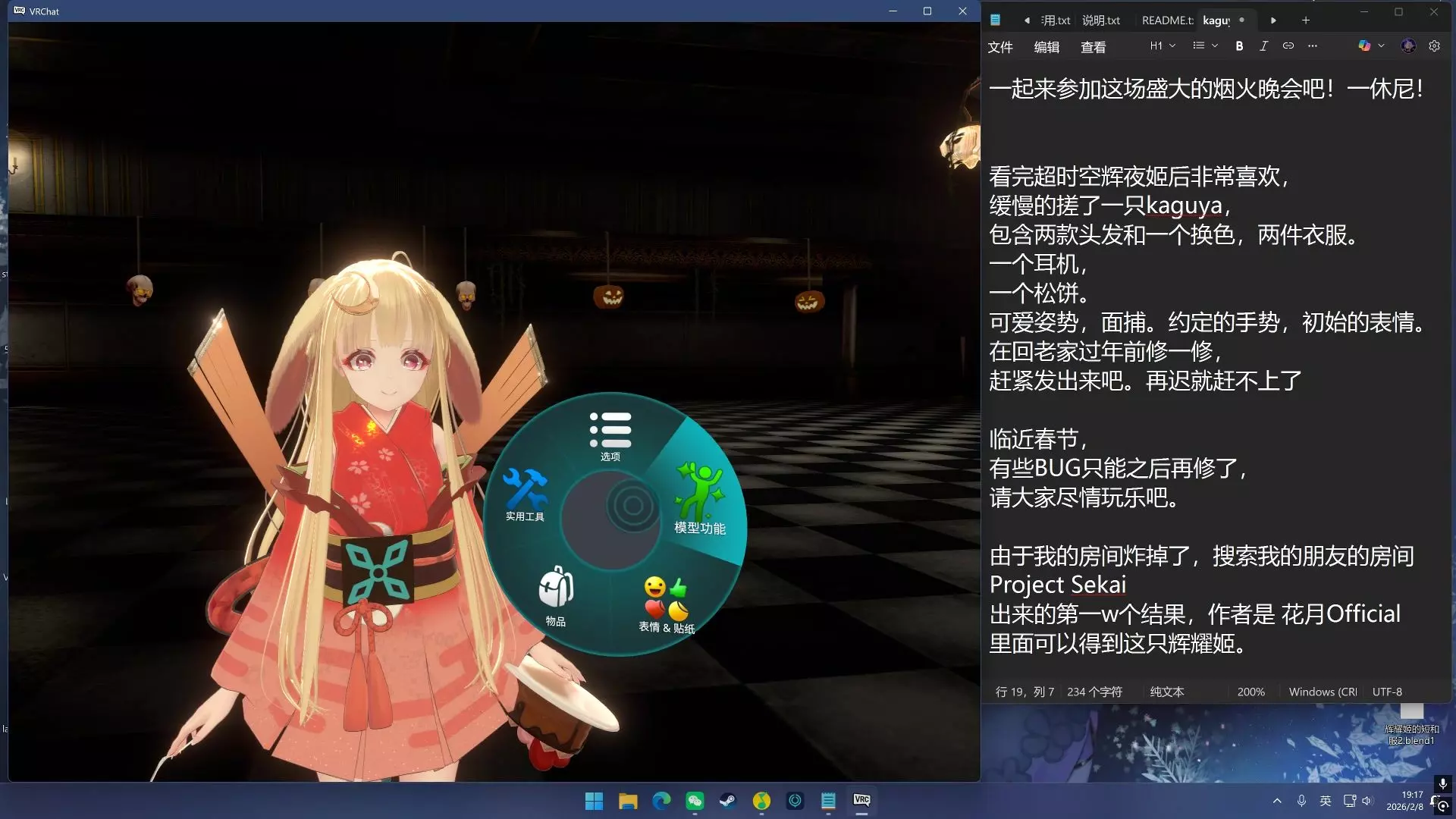
Task: Open the tray network and display icon
Action: [1350, 801]
